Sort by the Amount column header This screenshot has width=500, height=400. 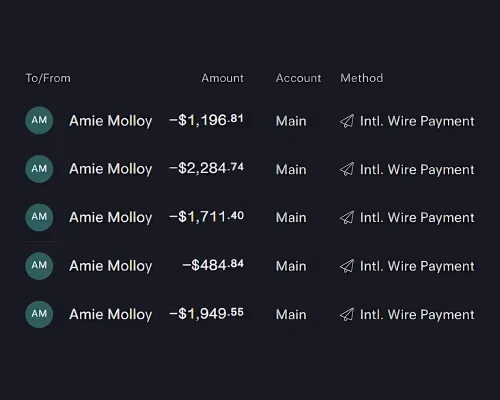point(222,78)
